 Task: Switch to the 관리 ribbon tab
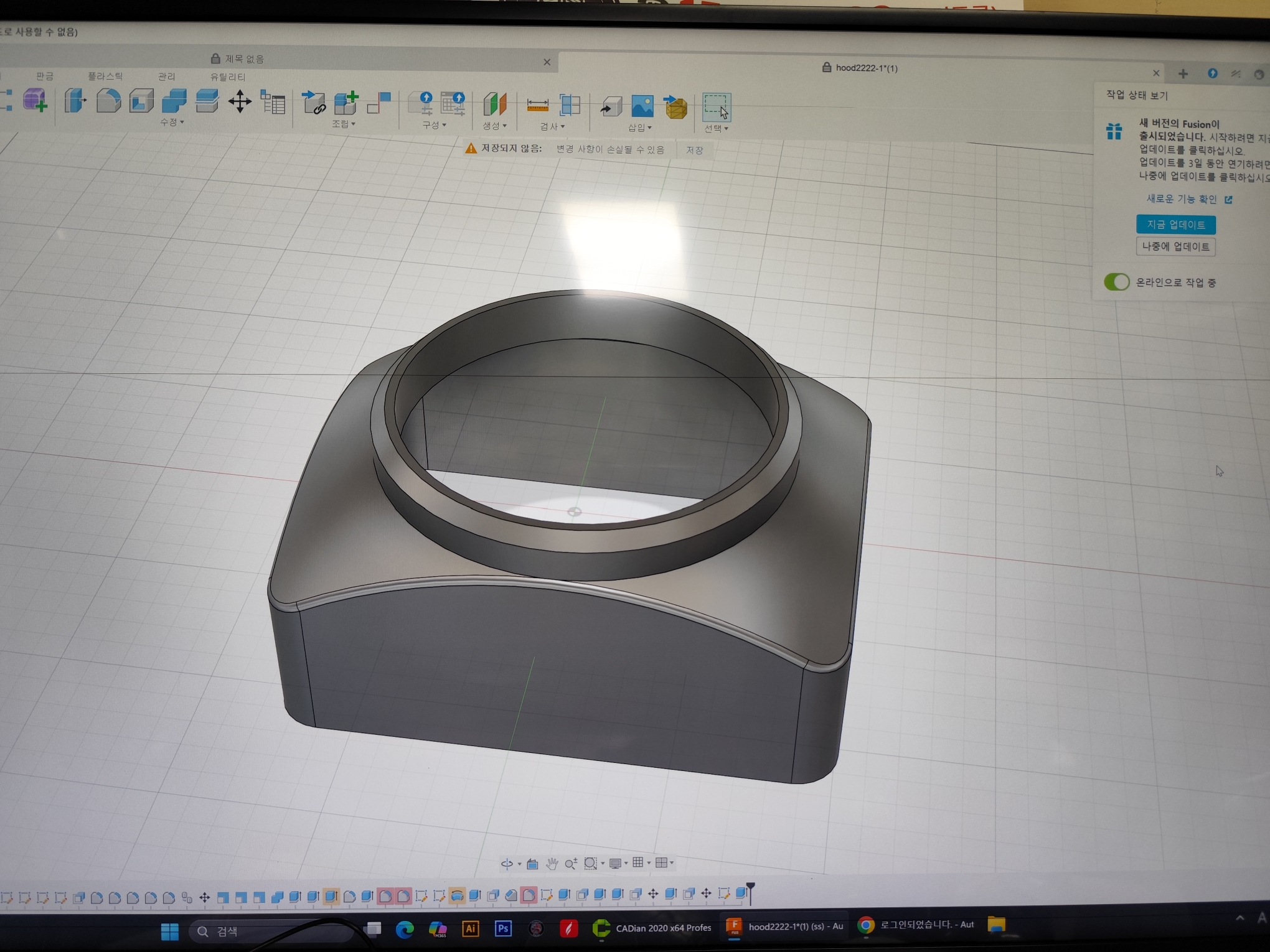pyautogui.click(x=166, y=77)
